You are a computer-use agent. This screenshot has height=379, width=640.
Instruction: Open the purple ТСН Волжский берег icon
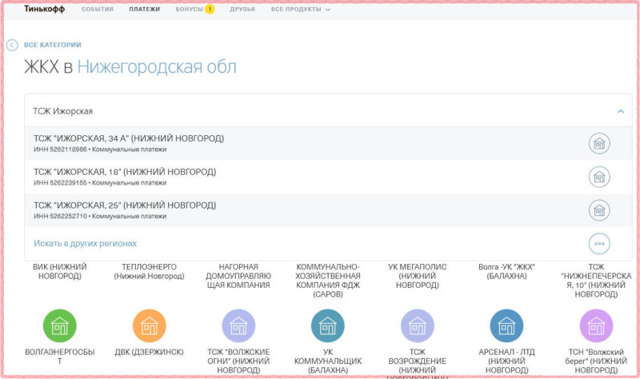596,326
